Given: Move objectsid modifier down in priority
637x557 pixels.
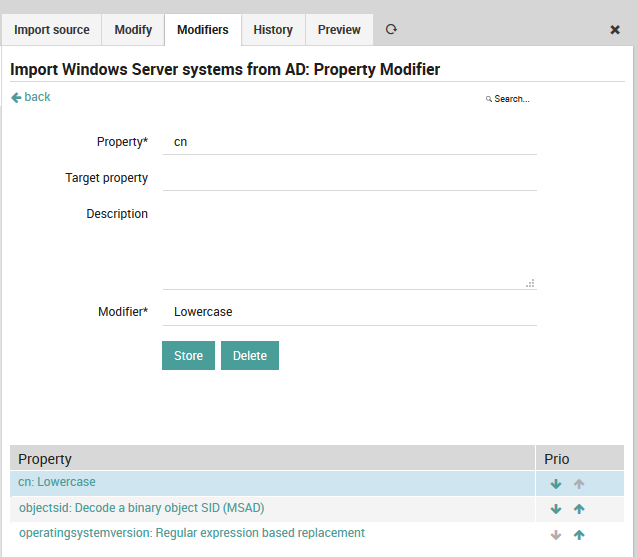Looking at the screenshot, I should pyautogui.click(x=556, y=509).
